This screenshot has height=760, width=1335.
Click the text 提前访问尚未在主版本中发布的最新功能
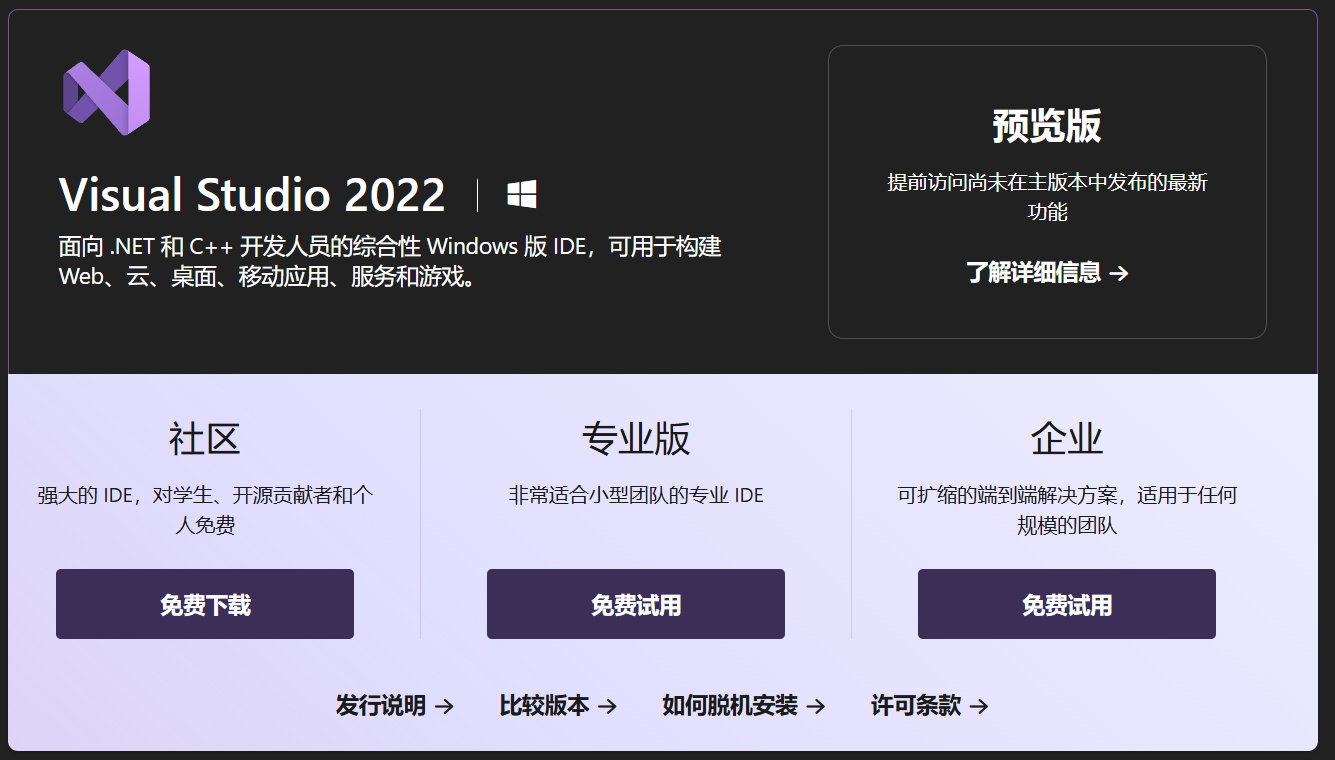1047,197
